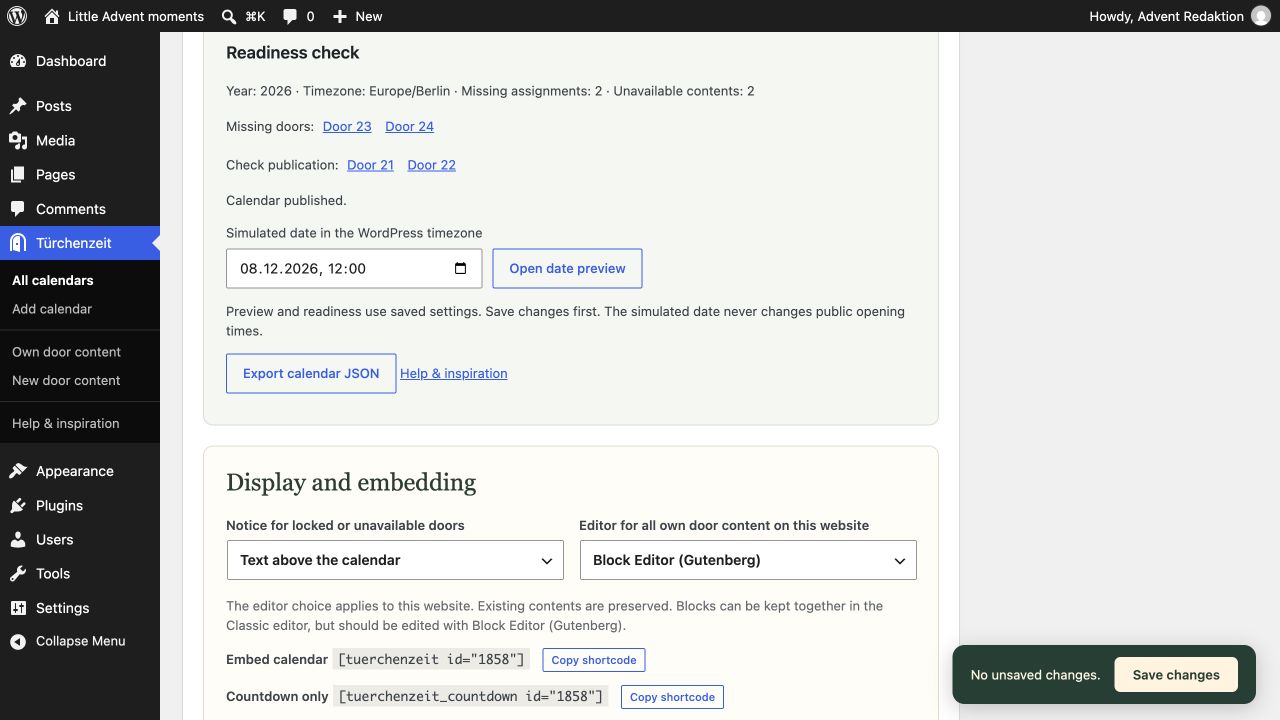The height and width of the screenshot is (720, 1280).
Task: Open the WordPress logo menu
Action: (x=17, y=16)
